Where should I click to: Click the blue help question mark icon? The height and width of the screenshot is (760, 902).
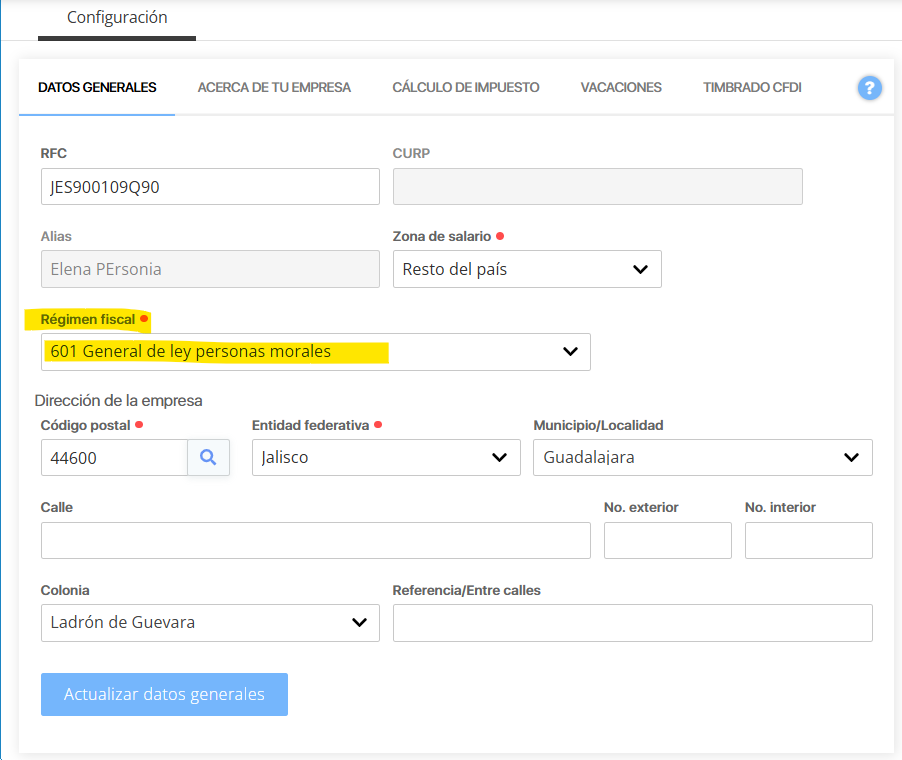click(869, 88)
